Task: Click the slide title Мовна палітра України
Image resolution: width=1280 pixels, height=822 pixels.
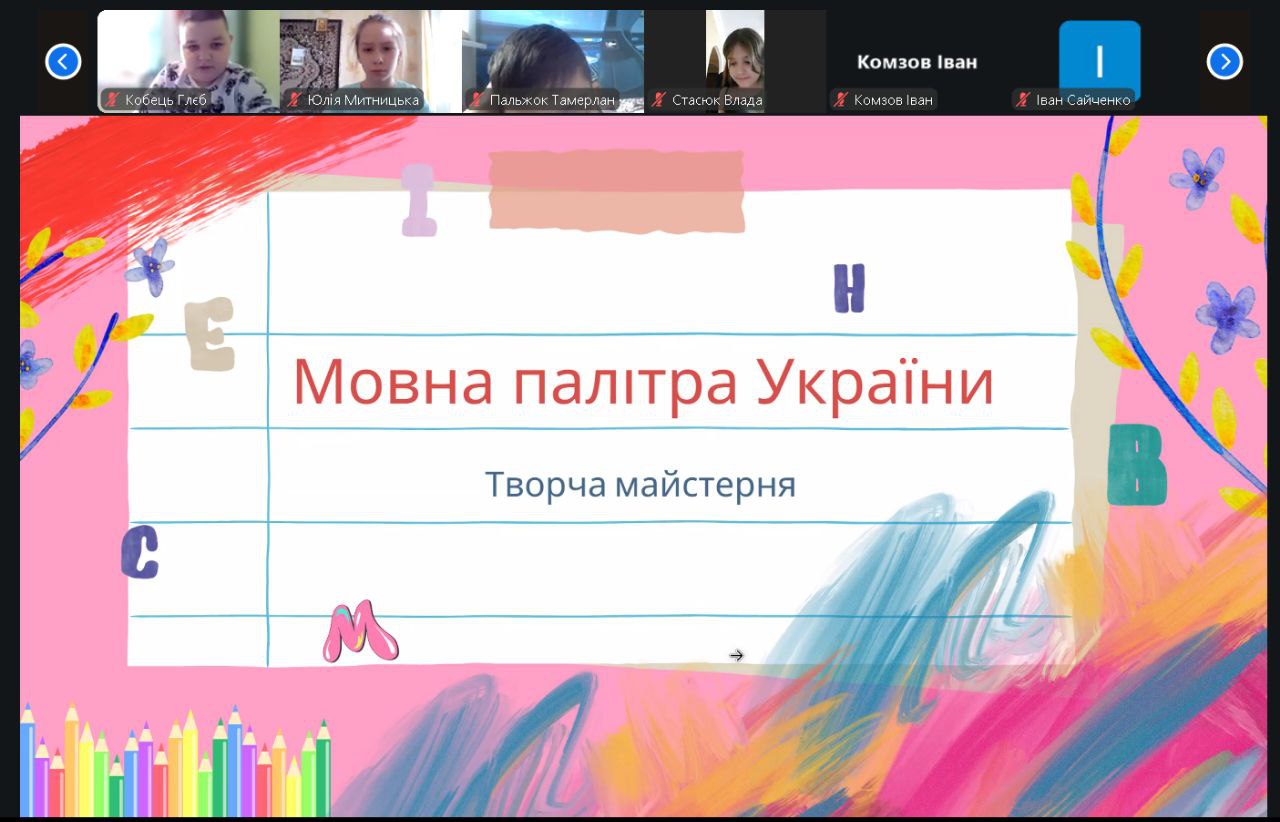Action: pyautogui.click(x=643, y=382)
